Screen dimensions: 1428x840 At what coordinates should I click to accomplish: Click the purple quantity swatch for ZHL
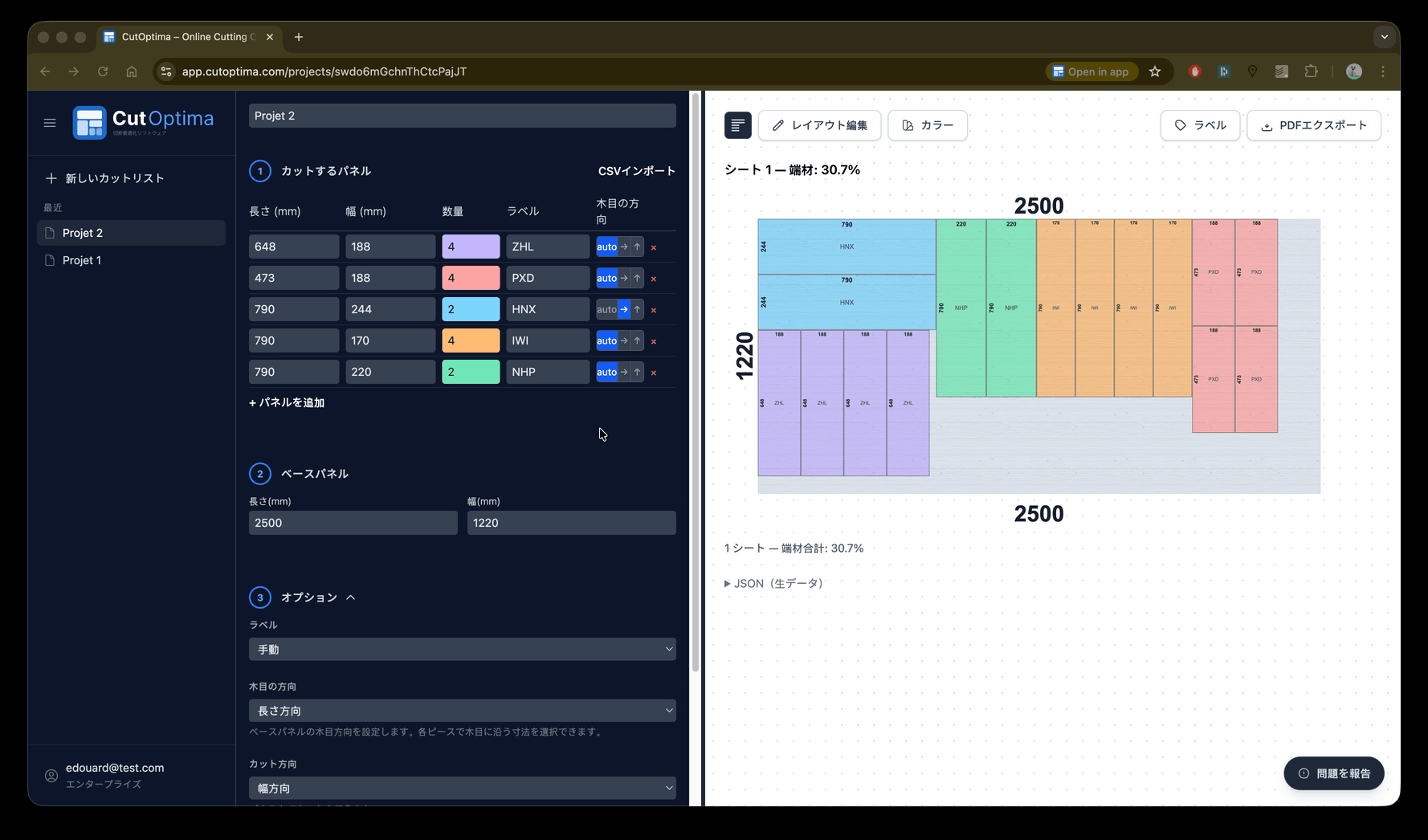point(471,247)
